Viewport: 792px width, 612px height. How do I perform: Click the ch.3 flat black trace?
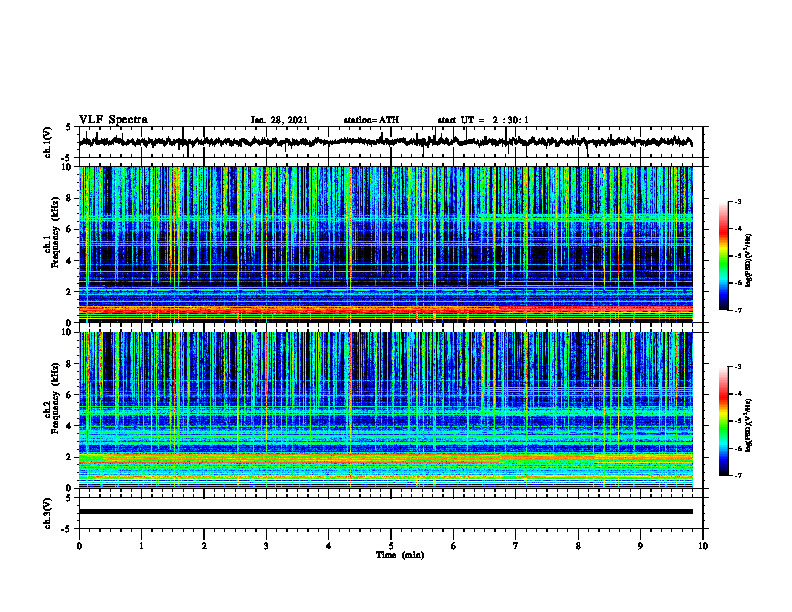(x=385, y=512)
